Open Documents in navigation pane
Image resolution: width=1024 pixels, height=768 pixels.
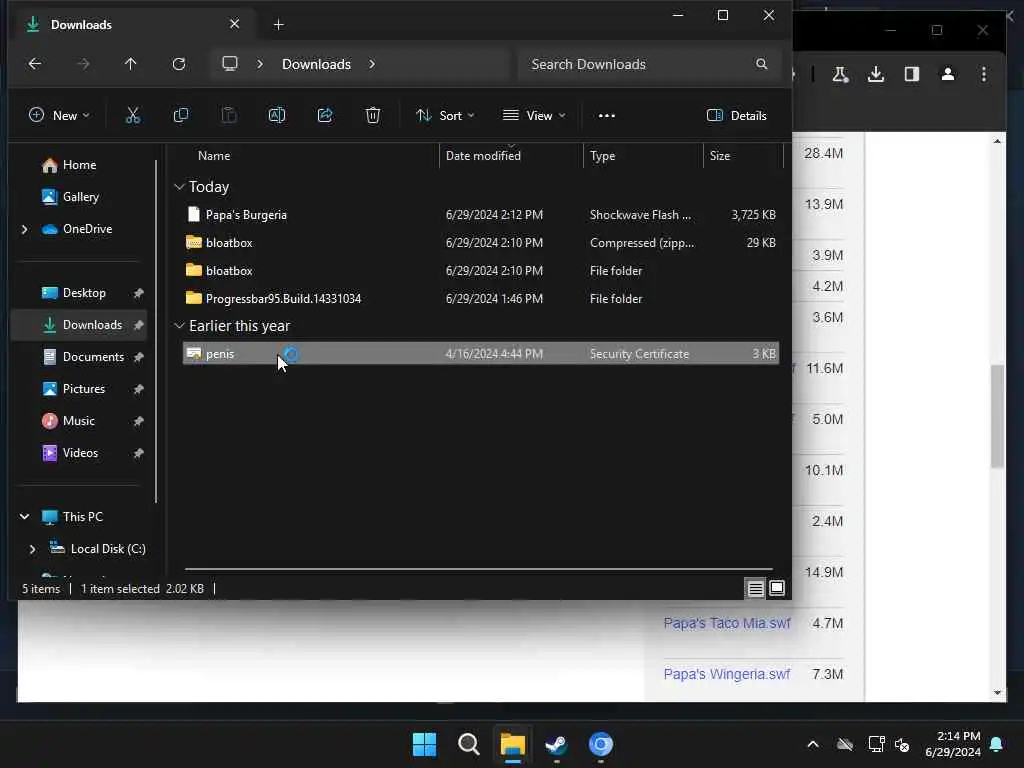(x=78, y=357)
